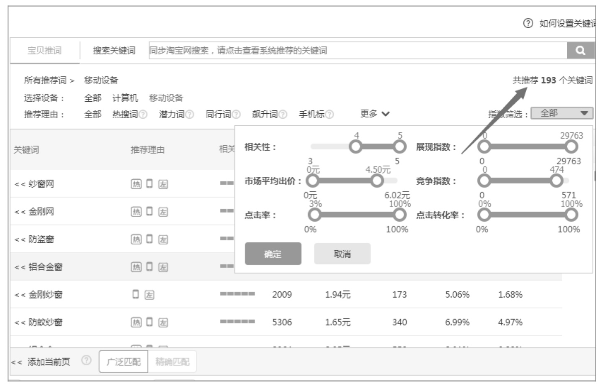The image size is (602, 388).
Task: Open the help question mark icon
Action: tap(528, 23)
